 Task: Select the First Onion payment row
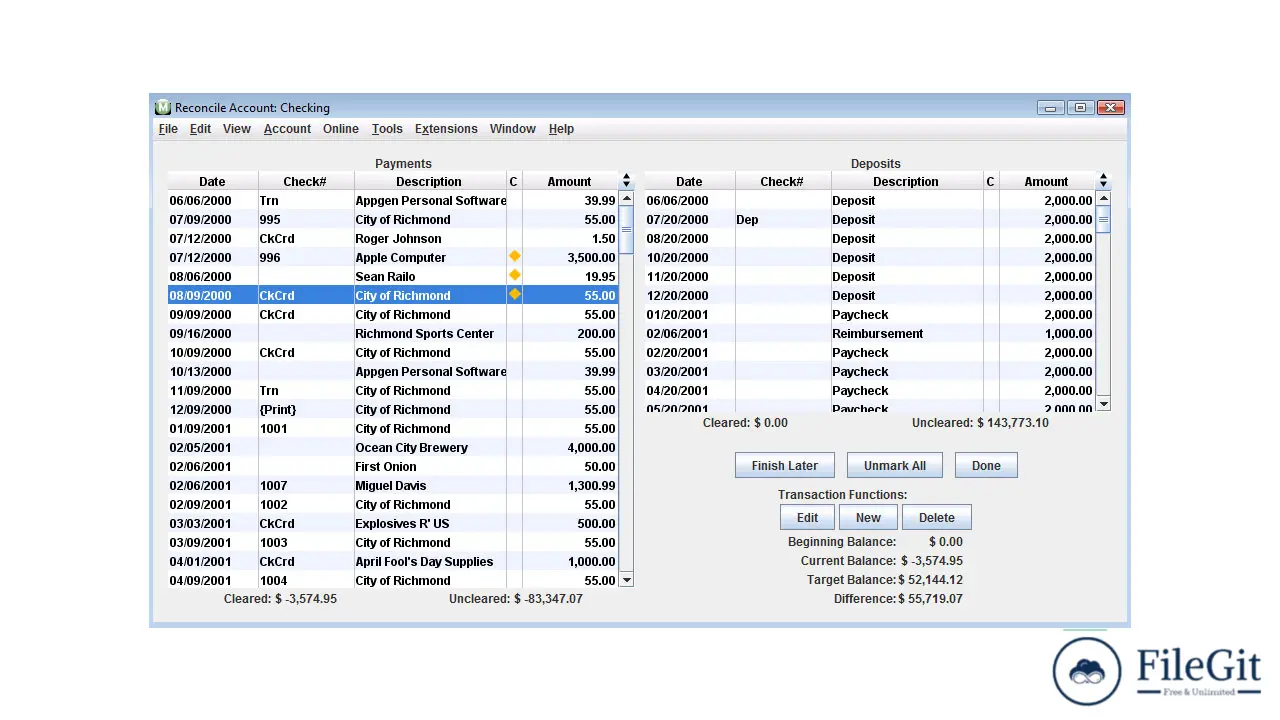pos(393,466)
